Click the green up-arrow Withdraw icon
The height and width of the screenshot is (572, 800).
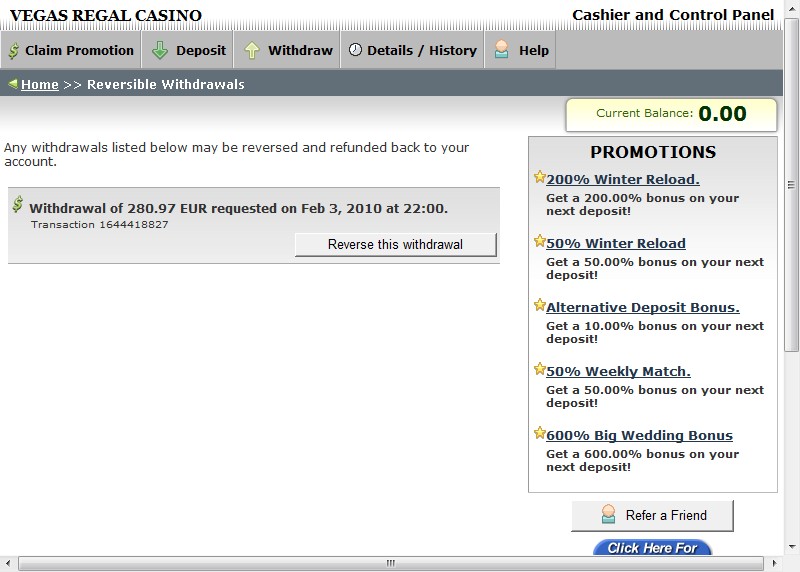tap(252, 51)
